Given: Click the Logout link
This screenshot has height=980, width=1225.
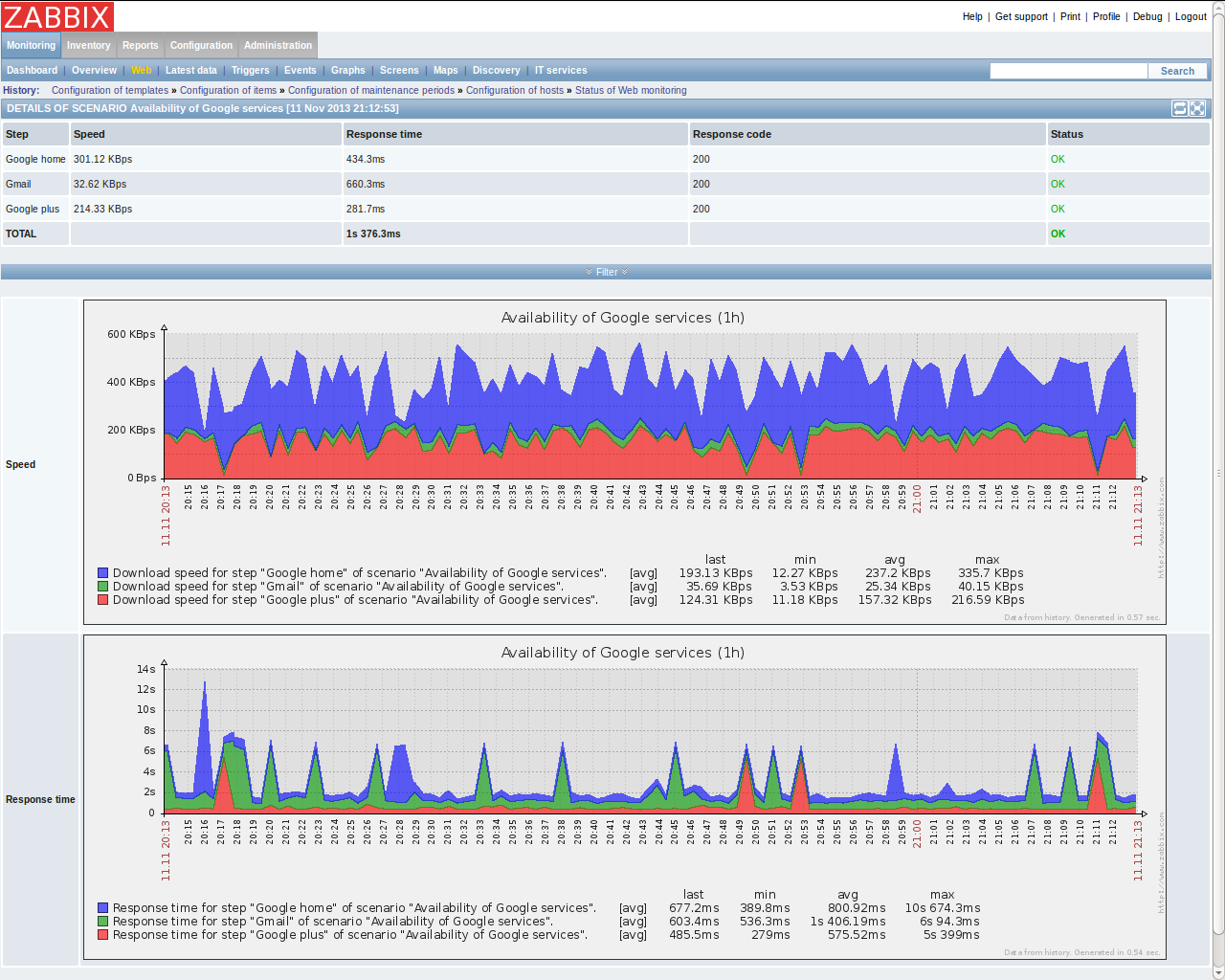Looking at the screenshot, I should click(1191, 17).
